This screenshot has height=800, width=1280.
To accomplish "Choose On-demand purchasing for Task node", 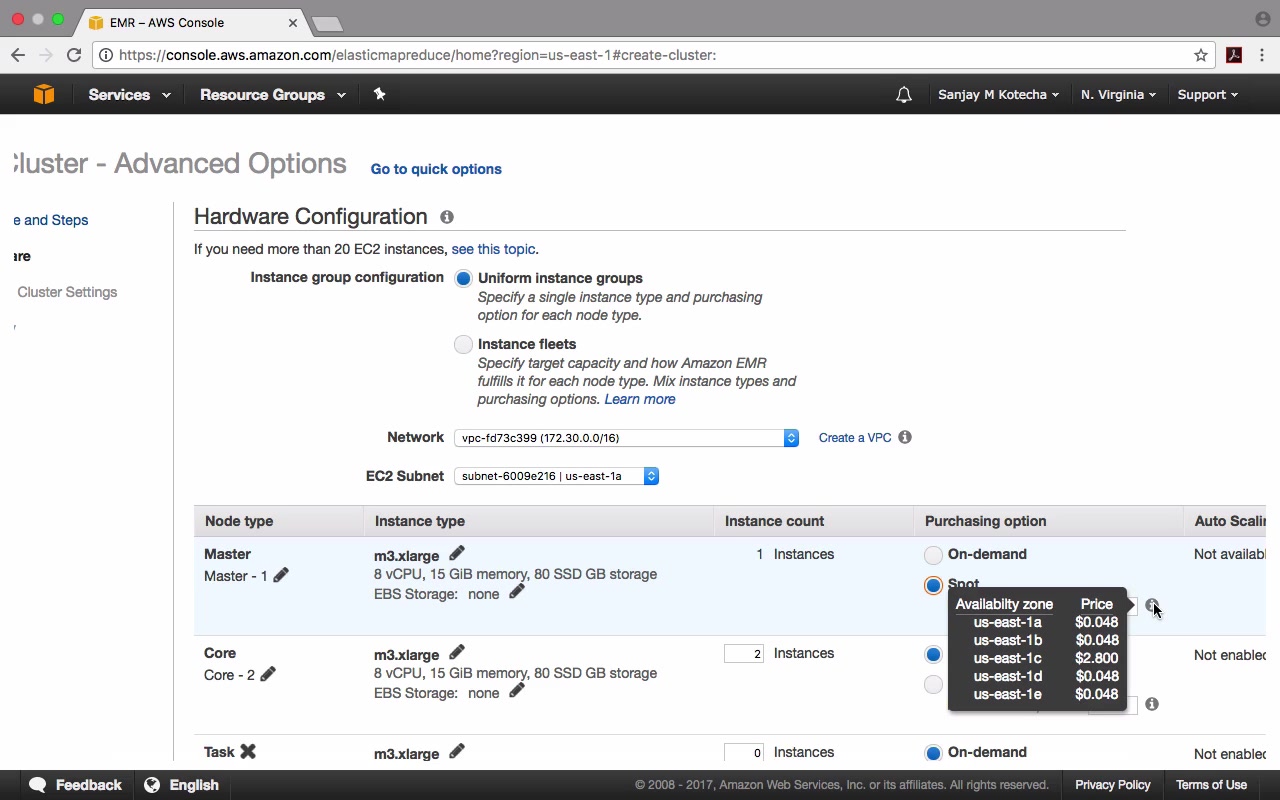I will (x=933, y=753).
